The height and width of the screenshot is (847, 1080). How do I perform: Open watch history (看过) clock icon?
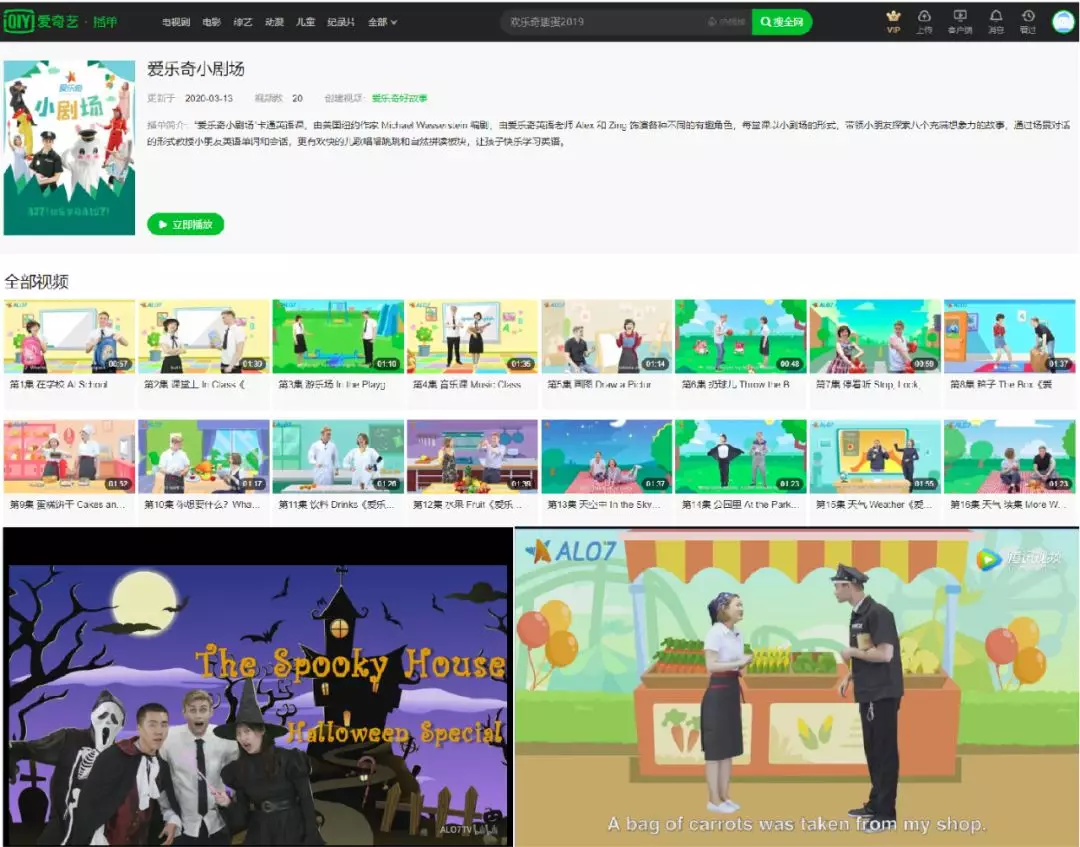(1028, 21)
